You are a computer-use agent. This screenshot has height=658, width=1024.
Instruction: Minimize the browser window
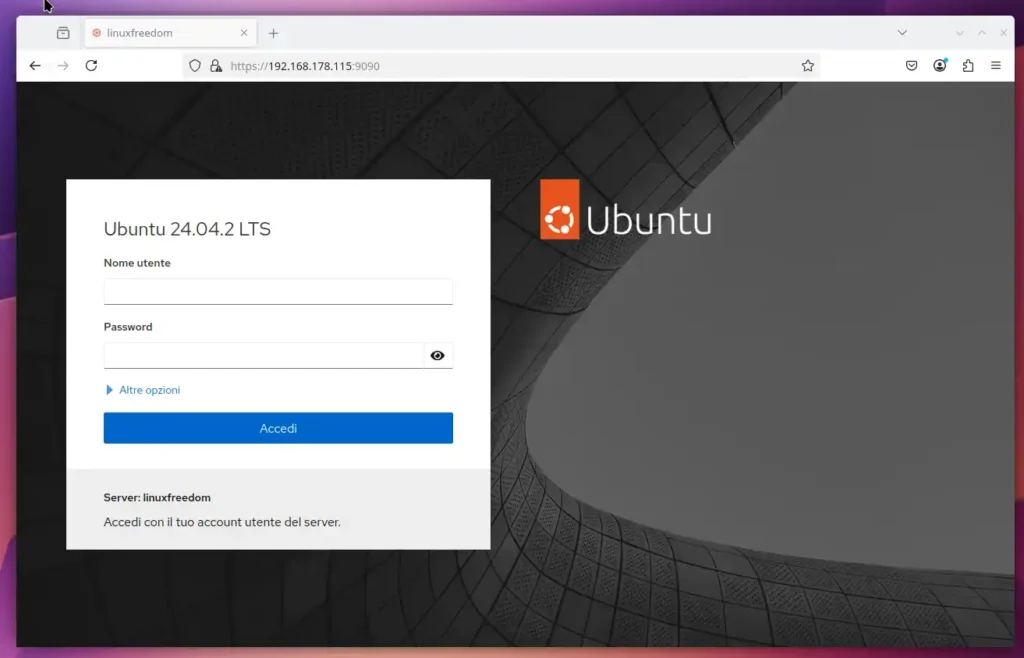coord(960,33)
